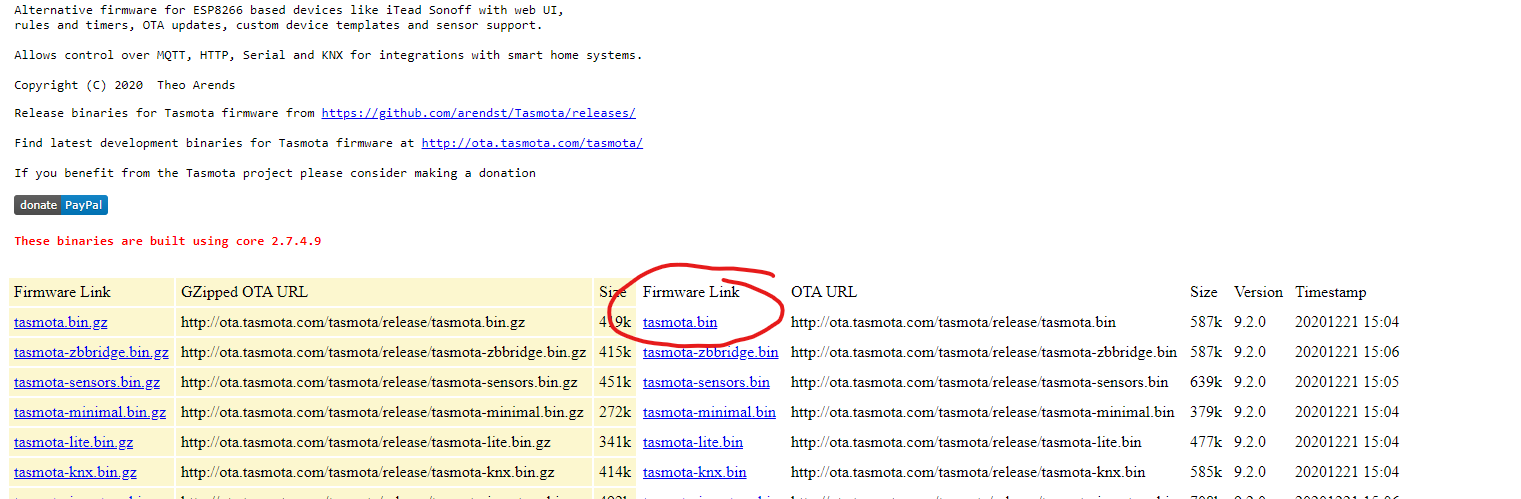Click the 639k size cell
Image resolution: width=1521 pixels, height=499 pixels.
[1206, 382]
